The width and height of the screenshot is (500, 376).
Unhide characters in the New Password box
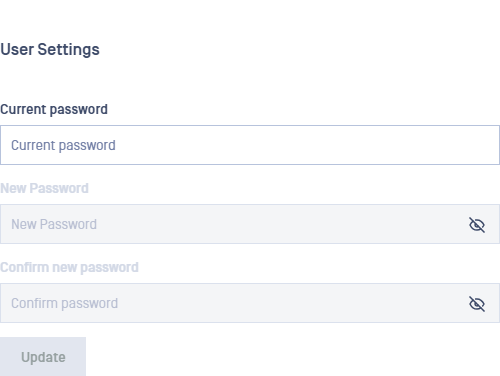[x=477, y=225]
